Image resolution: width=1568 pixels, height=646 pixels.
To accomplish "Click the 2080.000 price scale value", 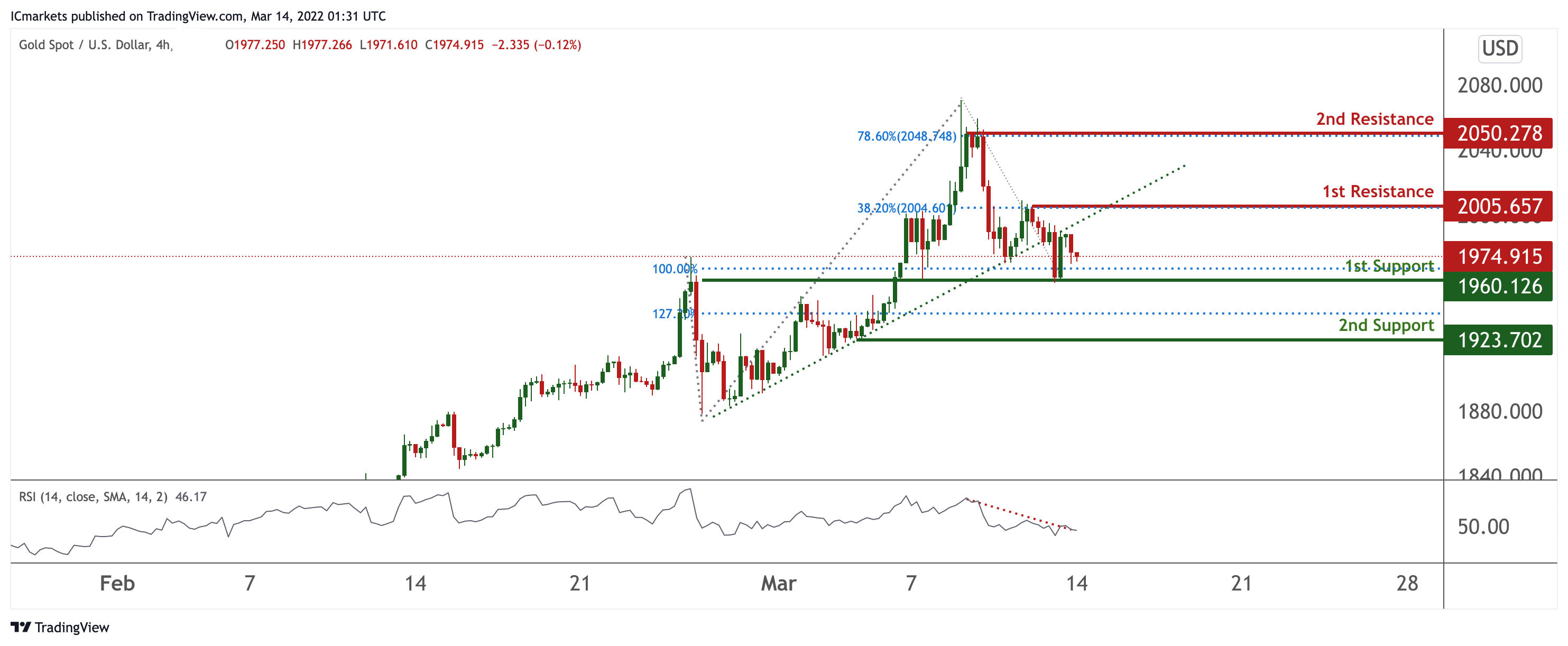I will (1499, 85).
